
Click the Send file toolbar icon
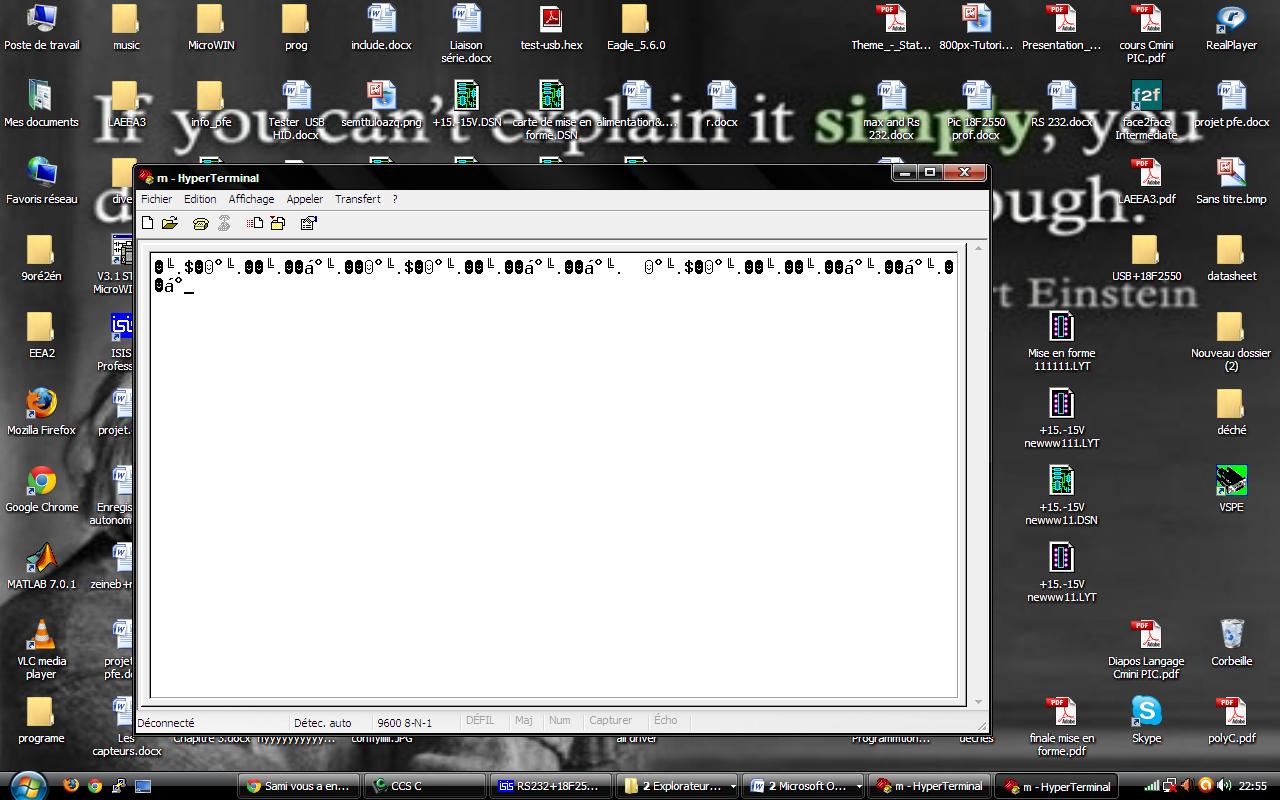pyautogui.click(x=255, y=223)
